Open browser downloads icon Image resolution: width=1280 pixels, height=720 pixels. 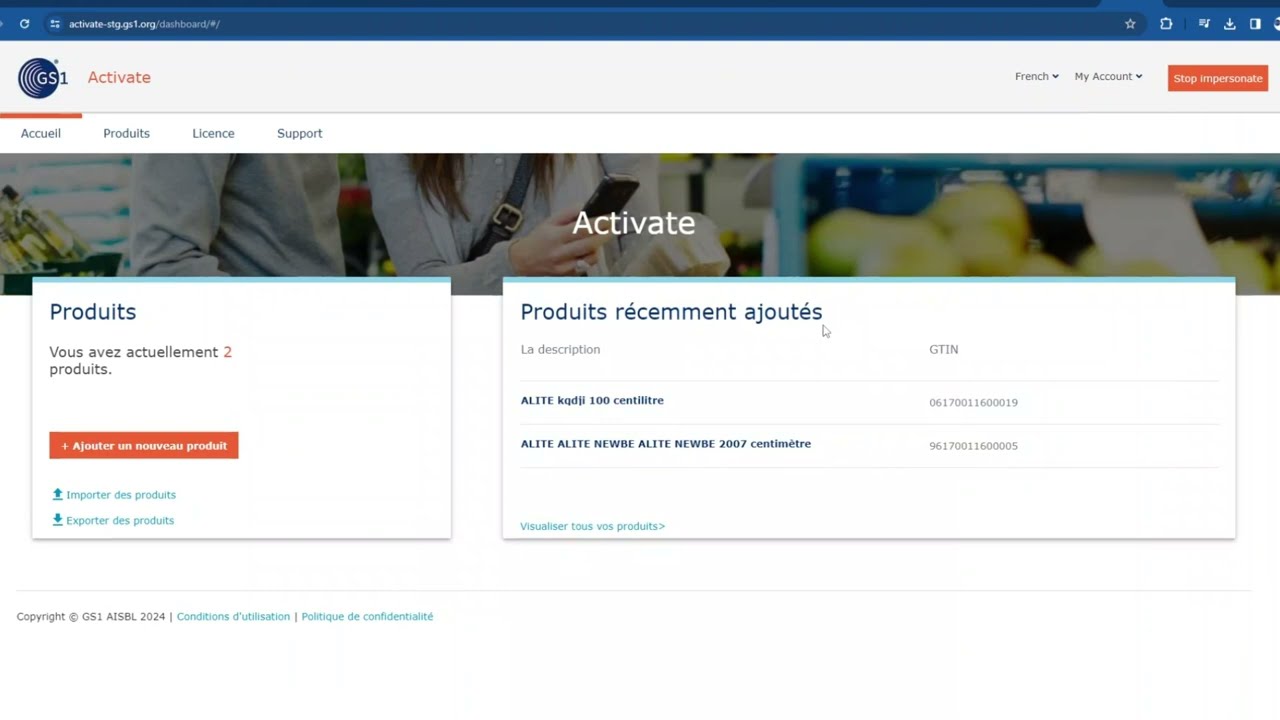point(1230,24)
